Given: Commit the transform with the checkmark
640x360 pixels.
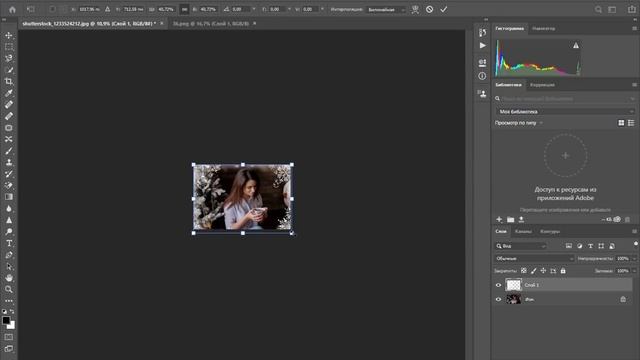Looking at the screenshot, I should (444, 9).
